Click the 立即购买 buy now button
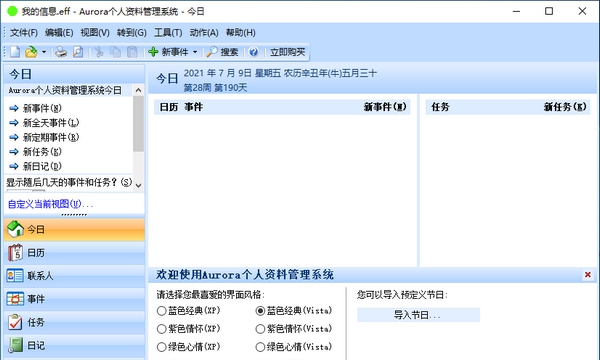Viewport: 600px width, 360px height. click(x=287, y=52)
